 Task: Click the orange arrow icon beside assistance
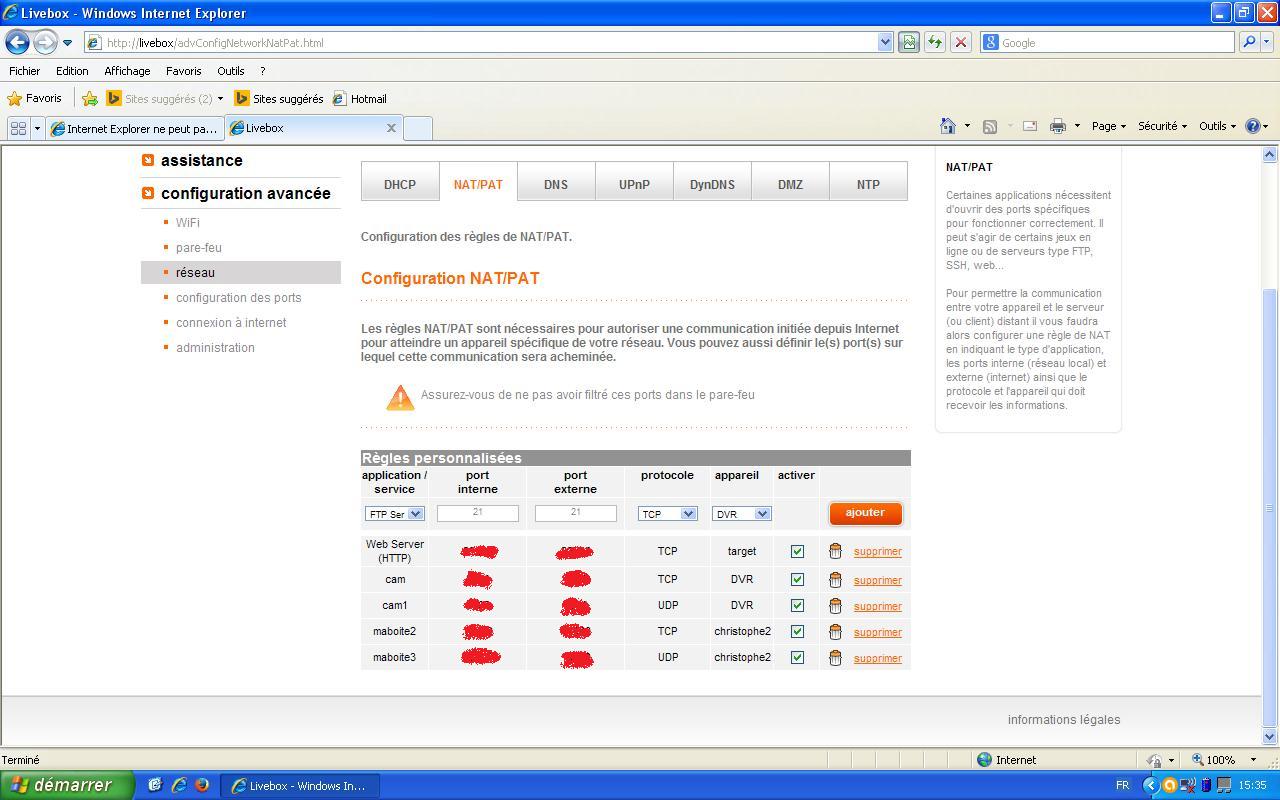click(x=148, y=160)
